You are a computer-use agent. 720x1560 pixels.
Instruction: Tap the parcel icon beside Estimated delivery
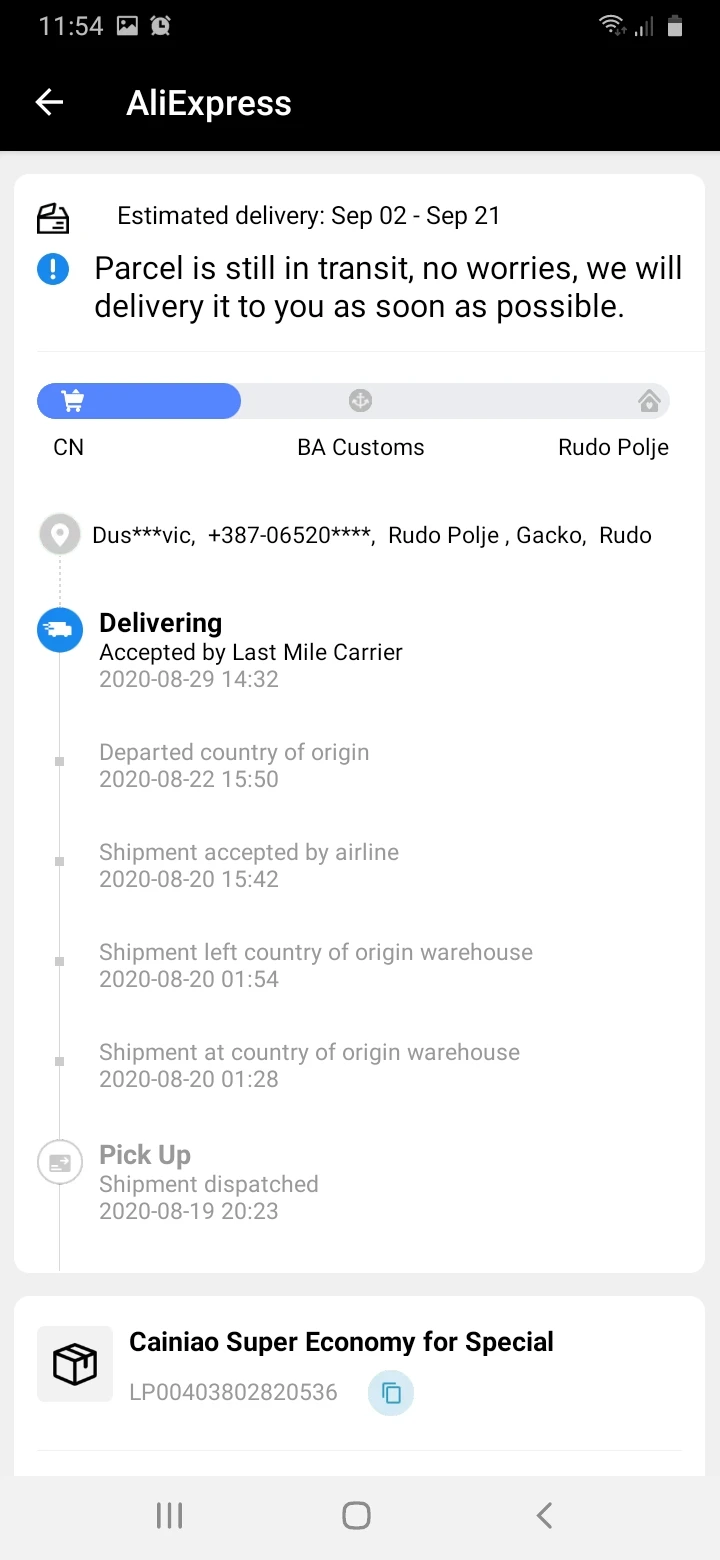coord(53,217)
